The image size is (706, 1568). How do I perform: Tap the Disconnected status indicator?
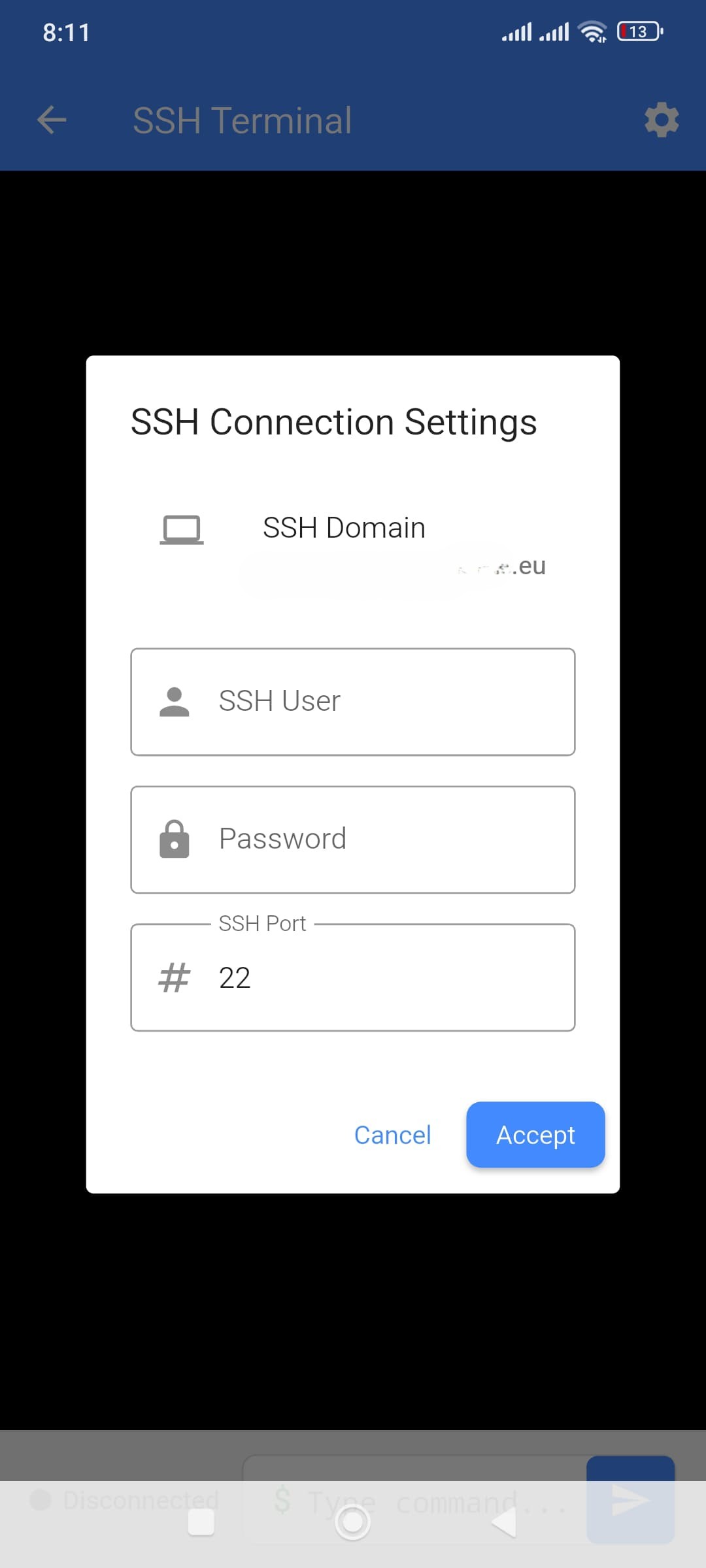click(124, 1500)
